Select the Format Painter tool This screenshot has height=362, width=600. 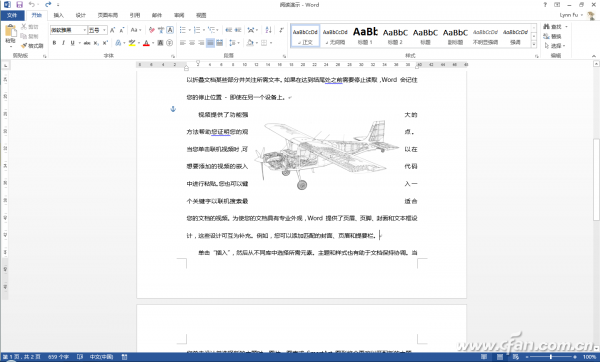pos(33,46)
